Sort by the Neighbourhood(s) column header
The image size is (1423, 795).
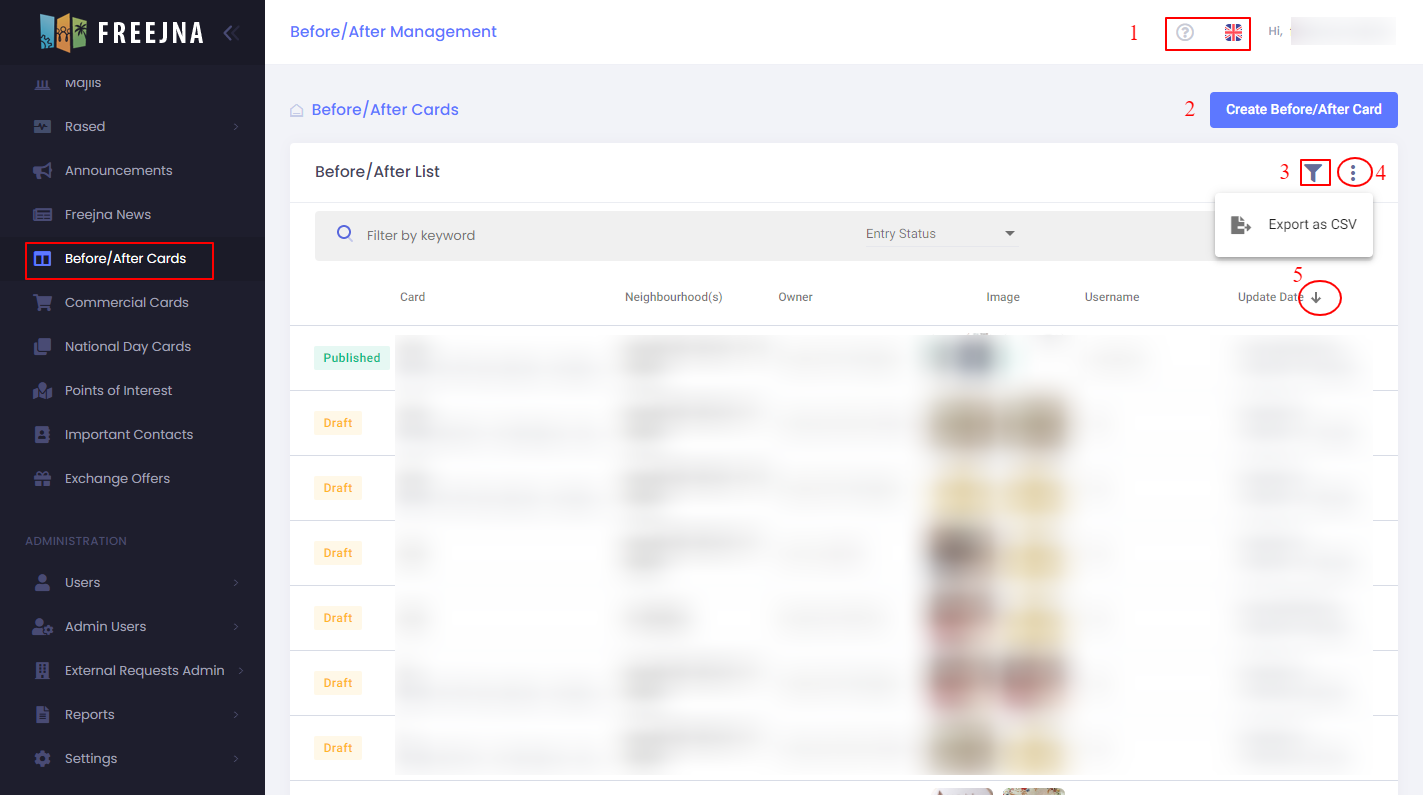pos(673,297)
